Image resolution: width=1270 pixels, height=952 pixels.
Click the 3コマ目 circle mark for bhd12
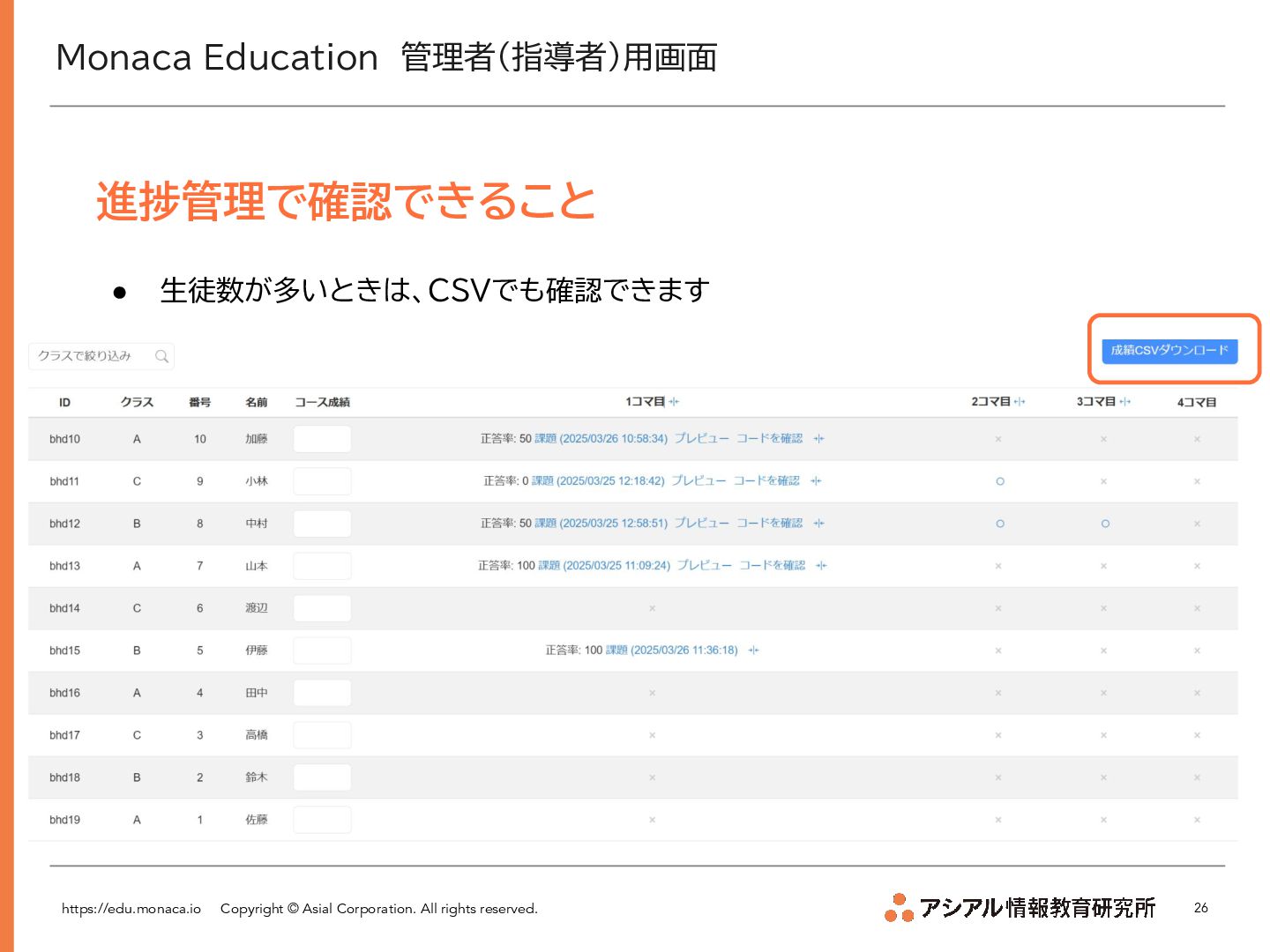1105,524
